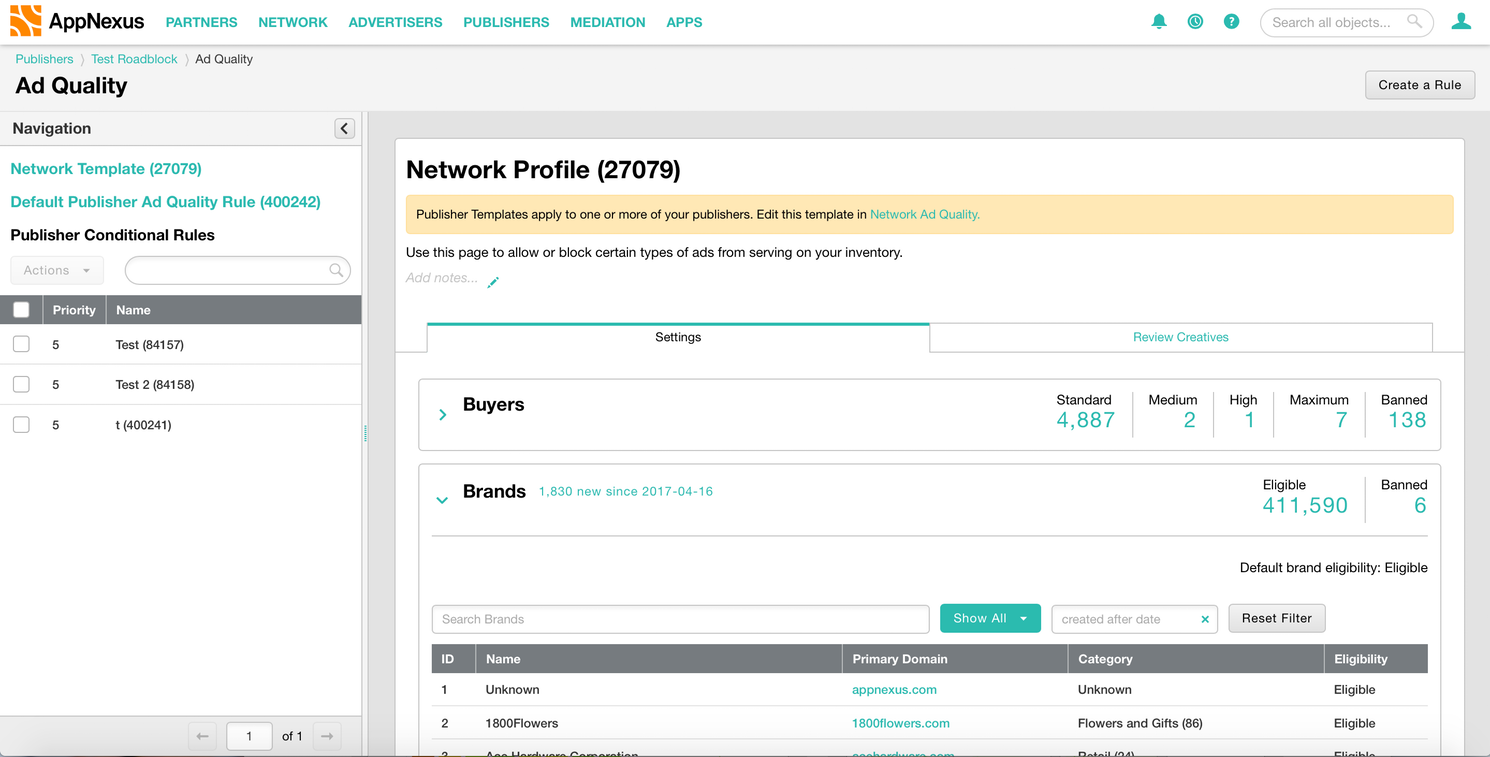Open the appnexus.com domain link
Screen dimensions: 1490x757
894,689
